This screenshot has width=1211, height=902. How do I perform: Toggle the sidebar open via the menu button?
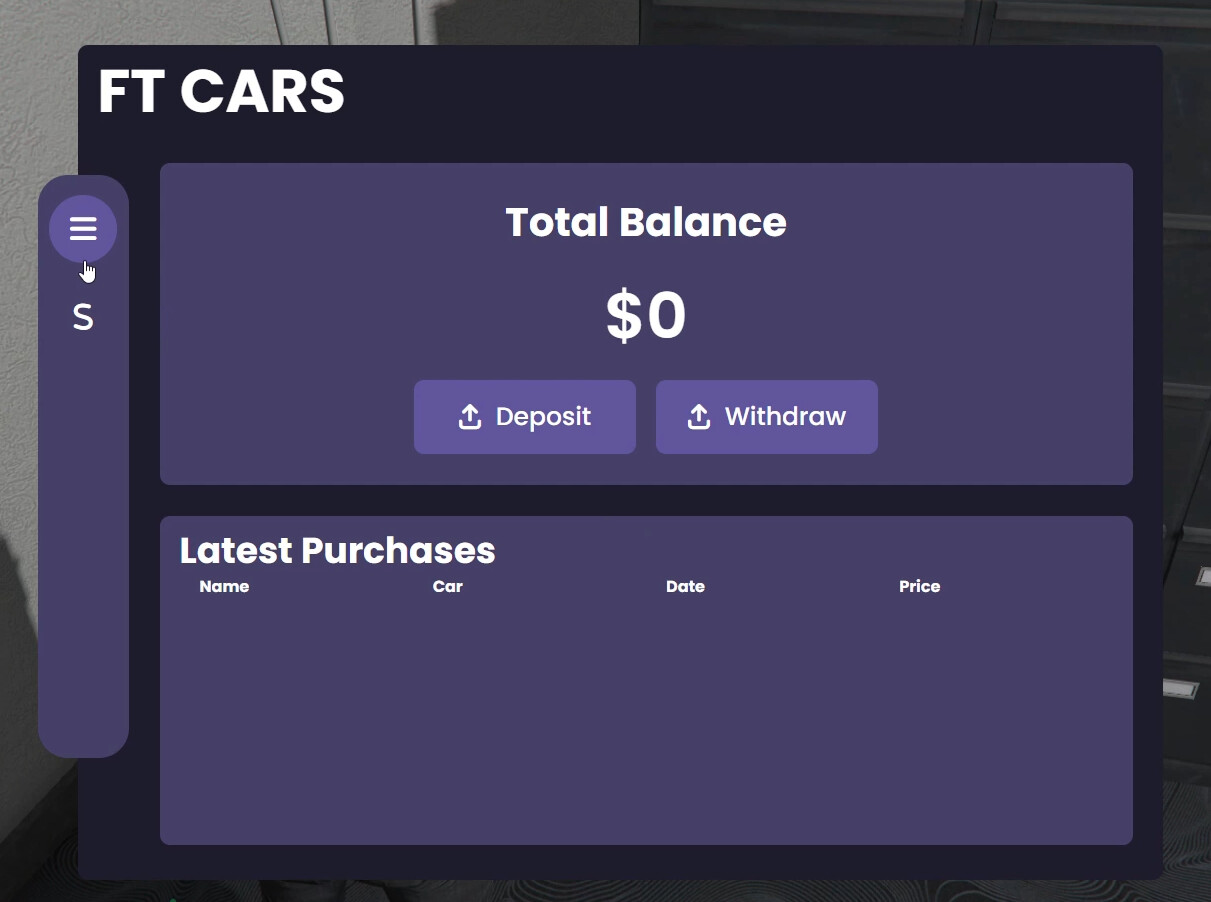[83, 228]
